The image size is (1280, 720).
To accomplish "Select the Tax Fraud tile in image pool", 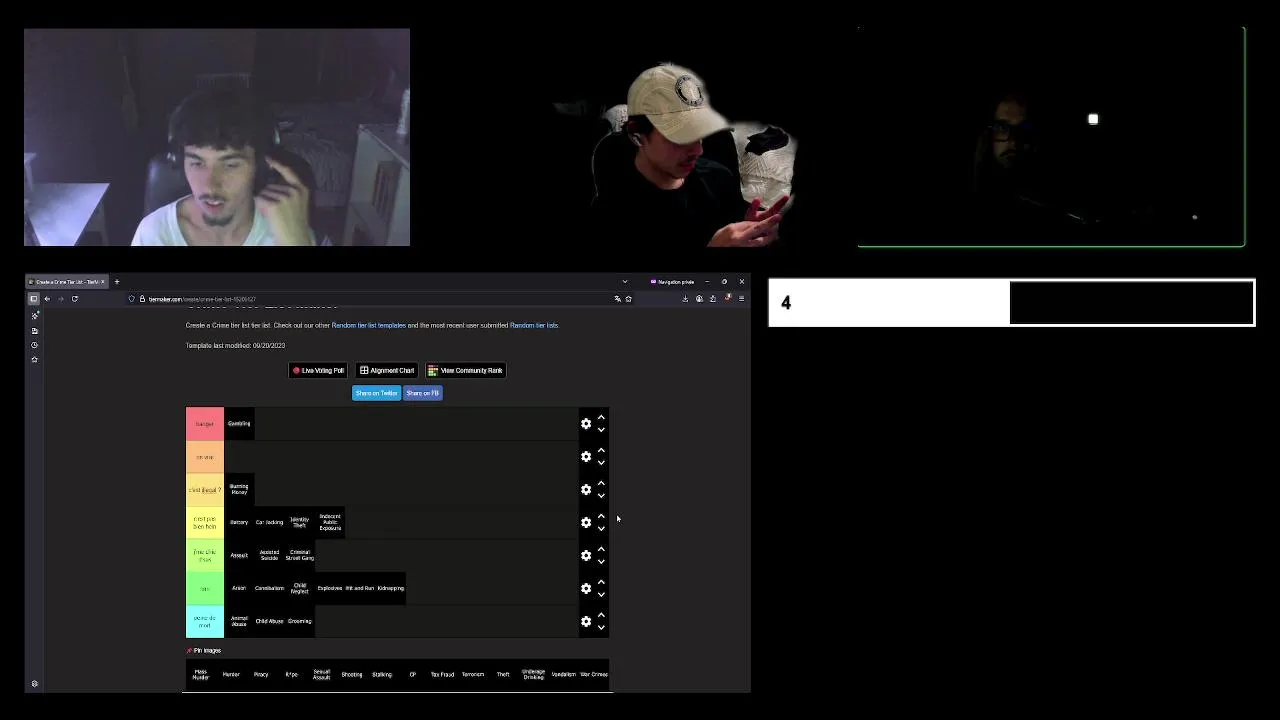I will tap(442, 675).
